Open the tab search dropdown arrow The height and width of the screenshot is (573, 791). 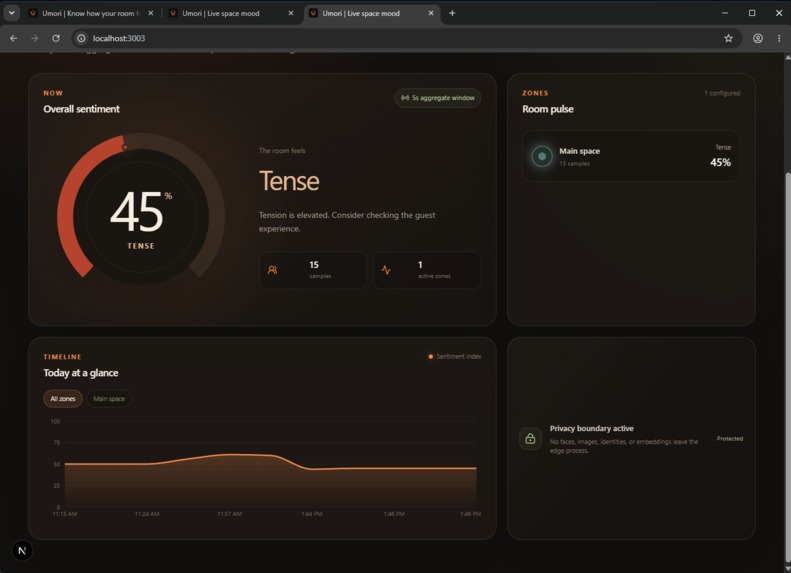click(11, 13)
